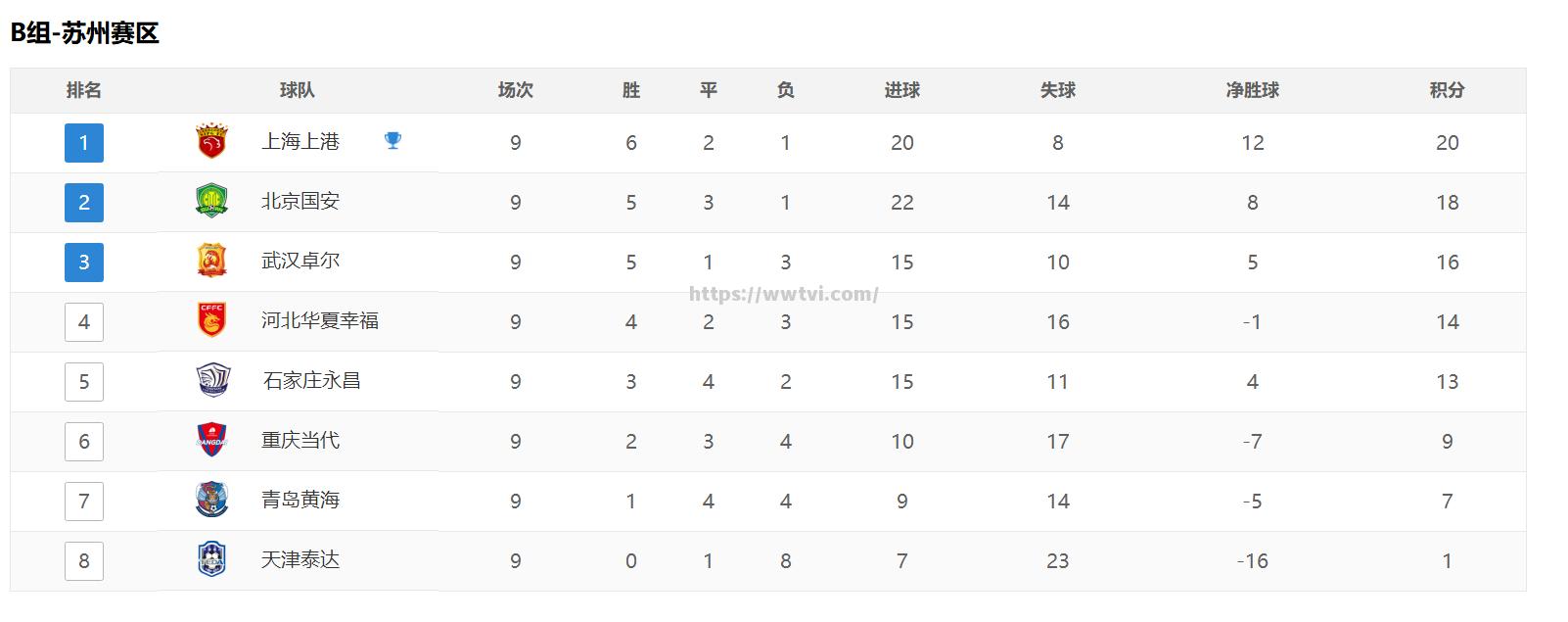
Task: Open the 上海上港 team name link
Action: 300,142
